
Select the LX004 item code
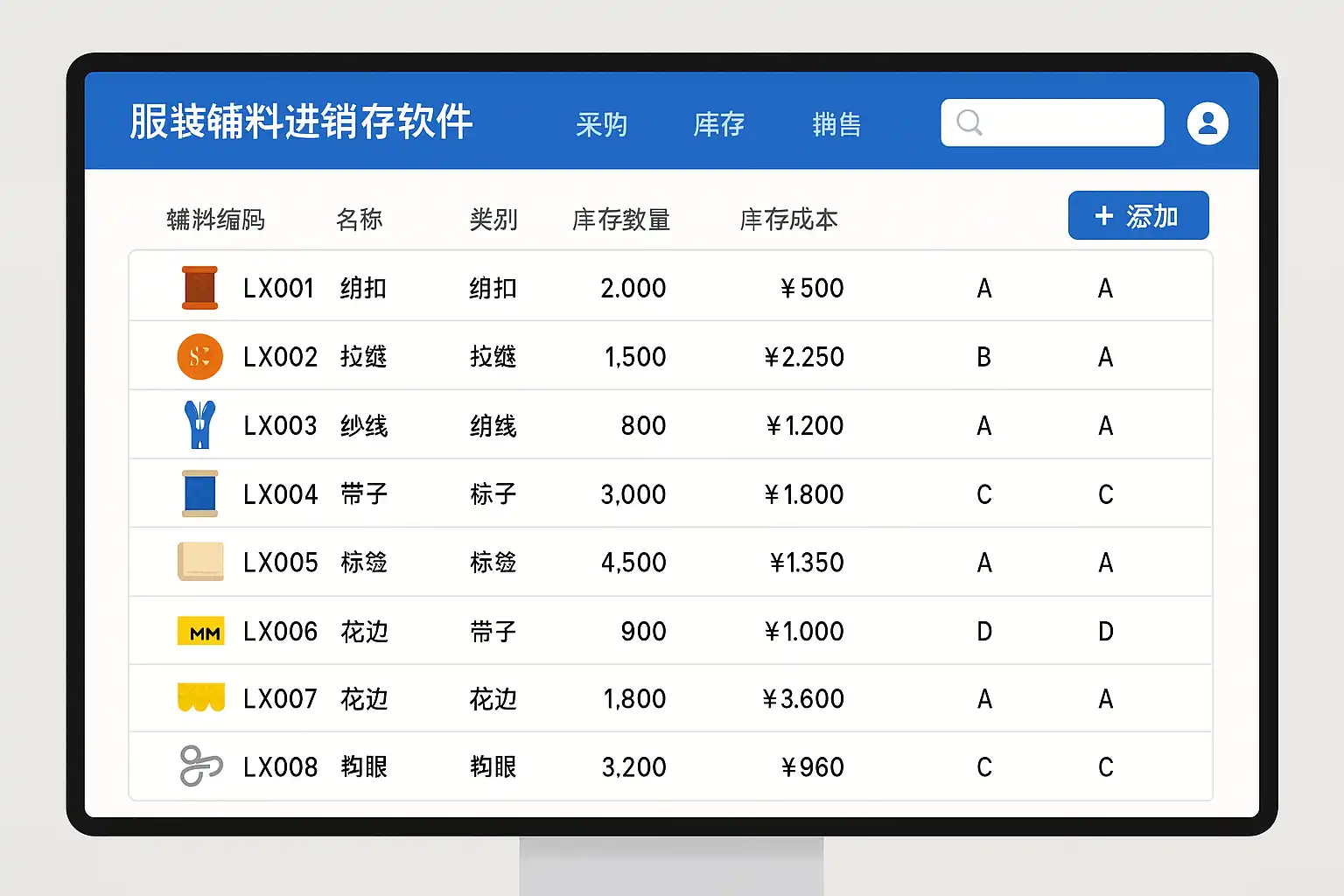click(280, 494)
